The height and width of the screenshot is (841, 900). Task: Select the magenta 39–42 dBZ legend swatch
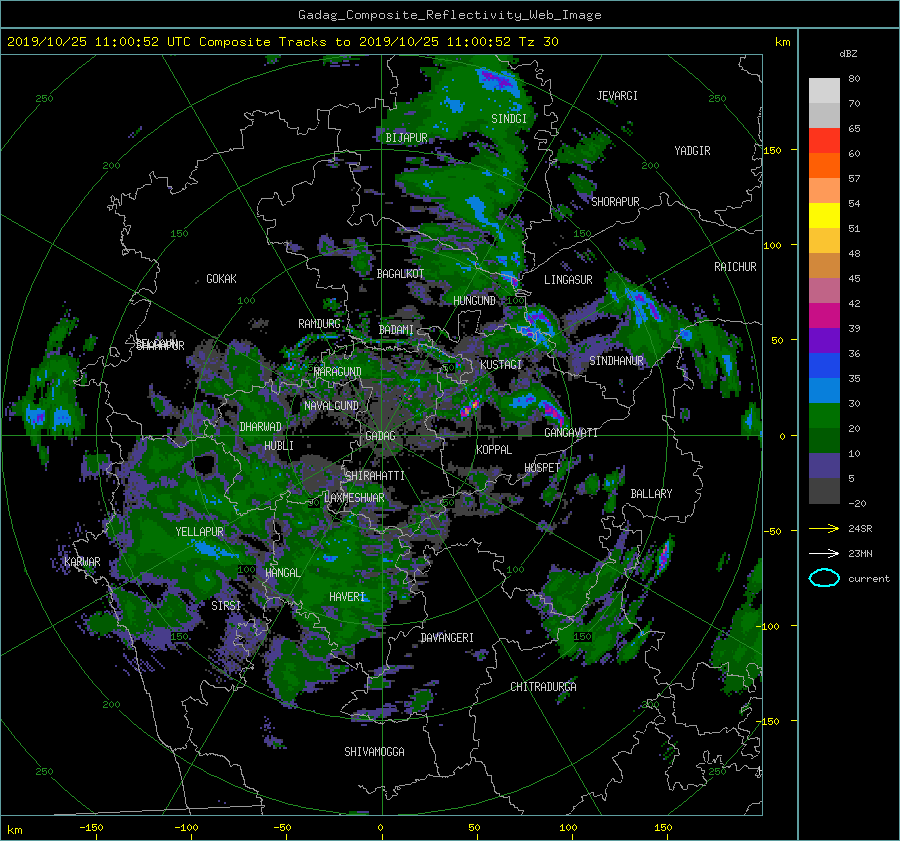pos(824,316)
